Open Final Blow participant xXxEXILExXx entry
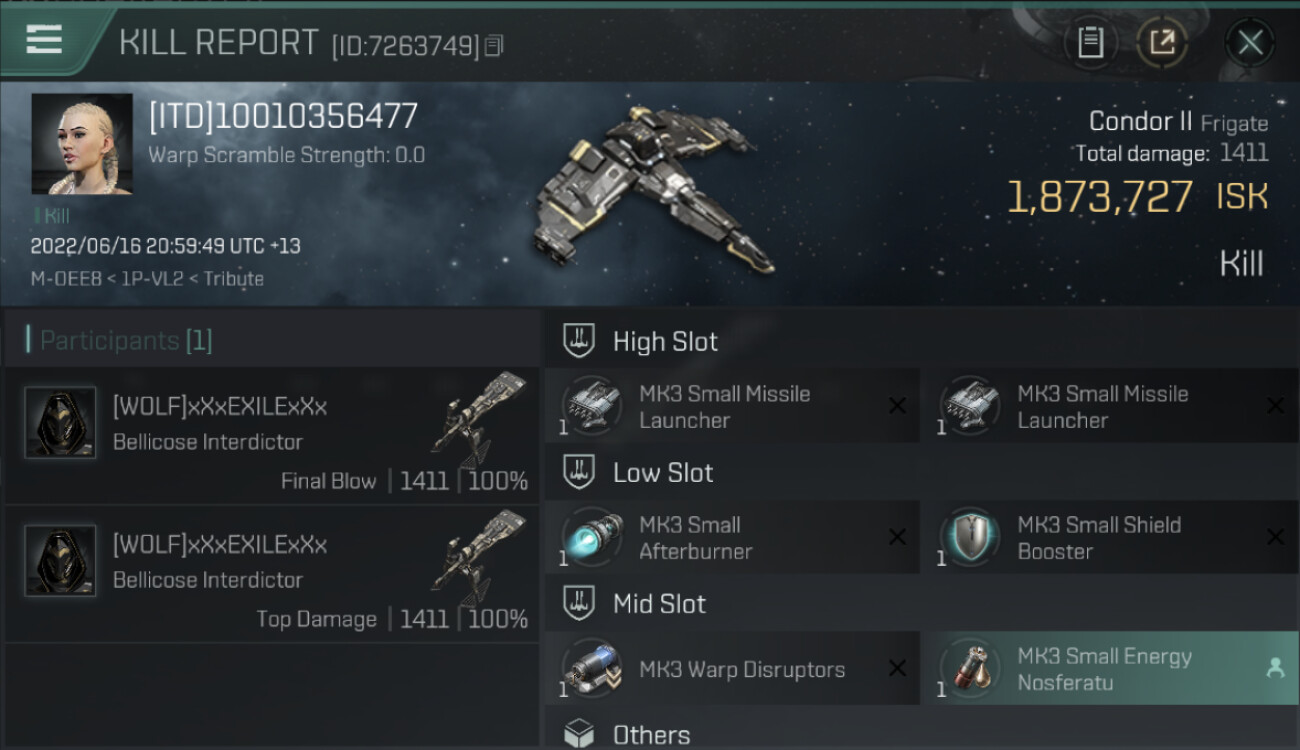 [271, 435]
